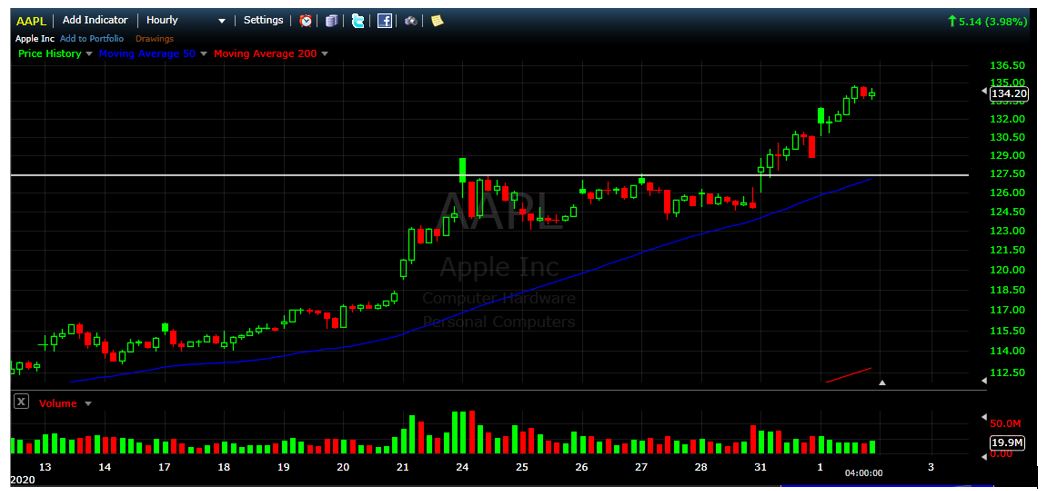Click the Add Indicator button
The image size is (1046, 491).
95,20
